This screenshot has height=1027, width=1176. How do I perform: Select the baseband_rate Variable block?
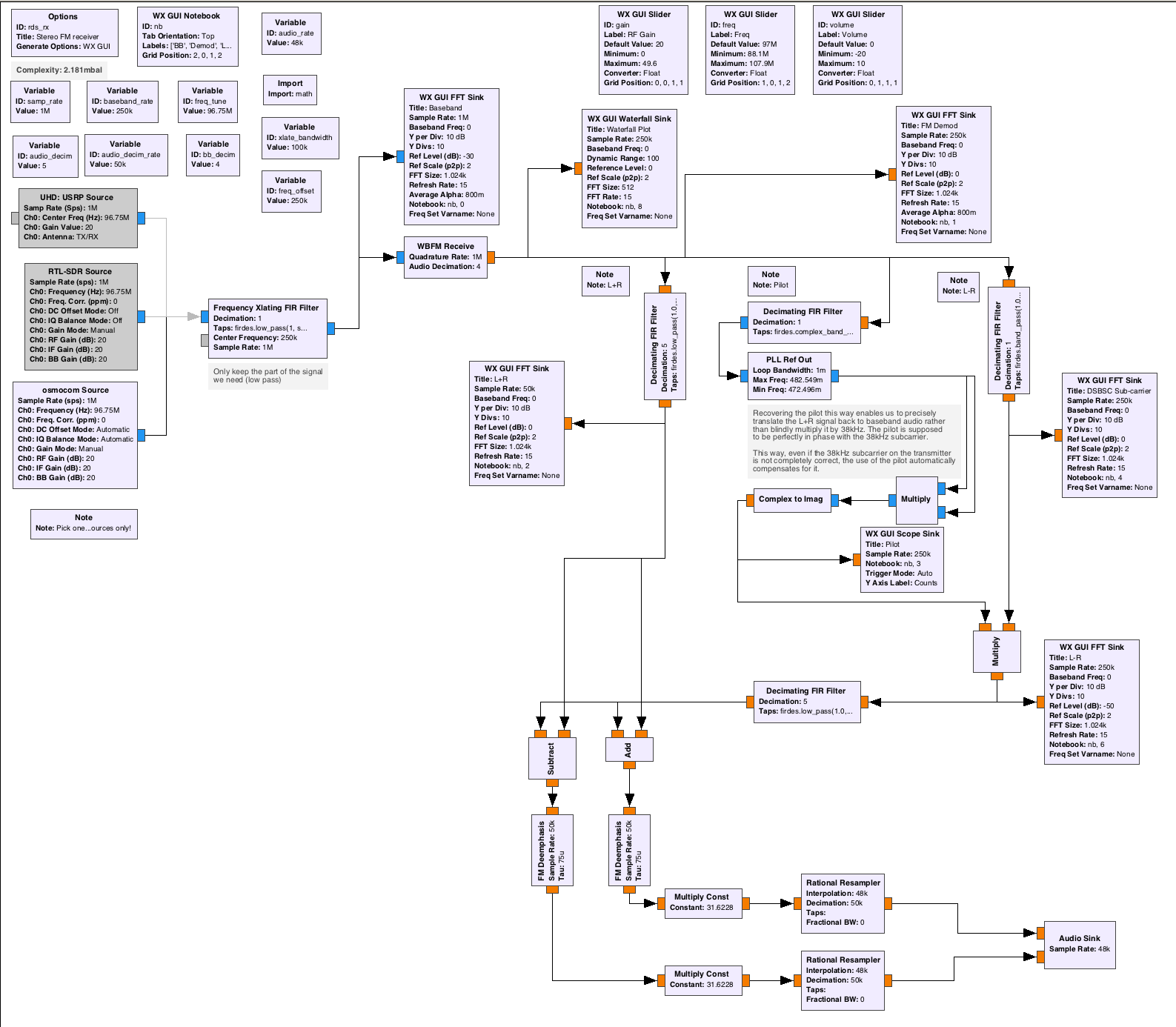click(x=122, y=102)
